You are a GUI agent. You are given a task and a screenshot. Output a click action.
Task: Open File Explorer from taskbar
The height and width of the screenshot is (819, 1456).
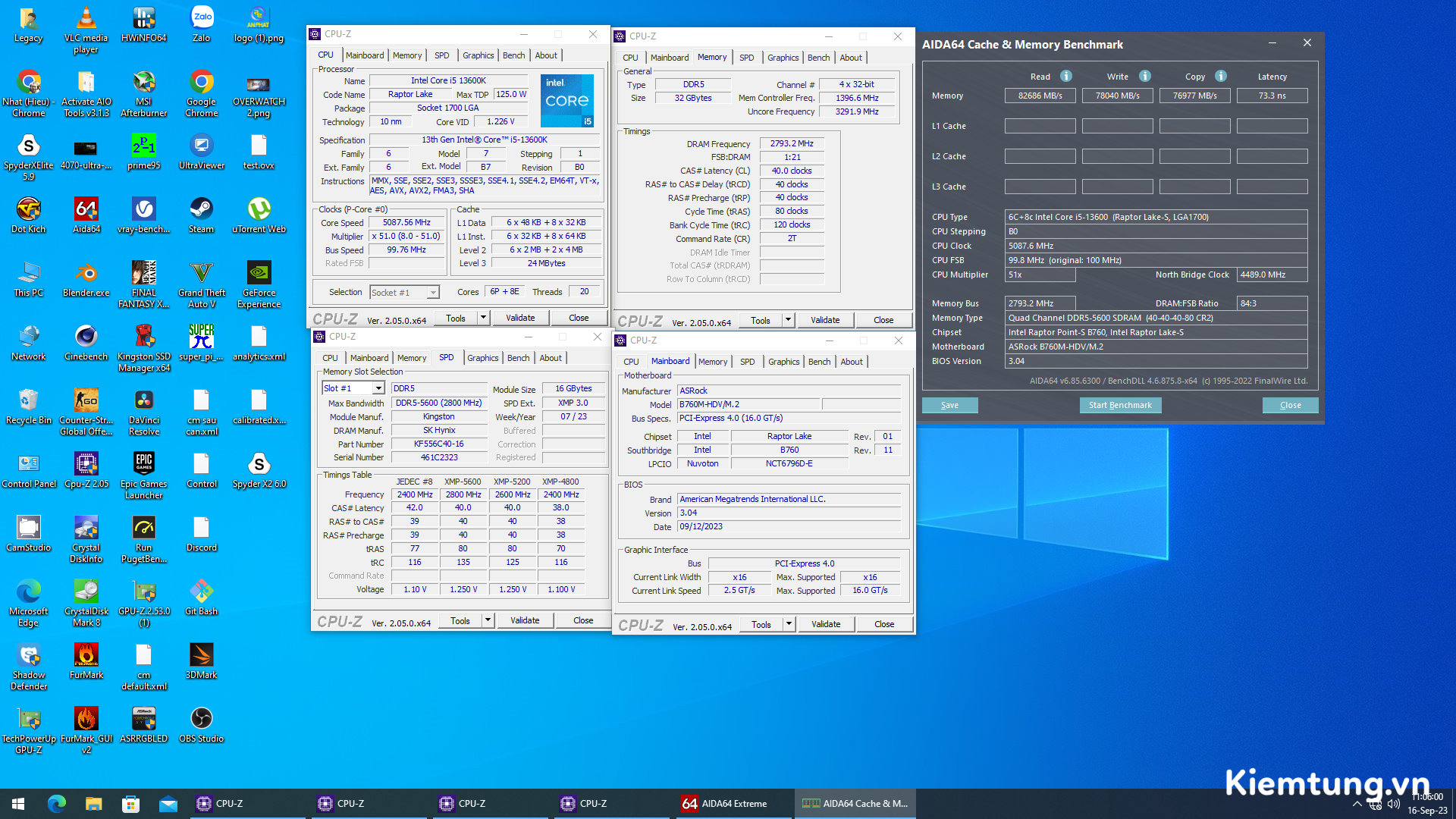[x=93, y=804]
